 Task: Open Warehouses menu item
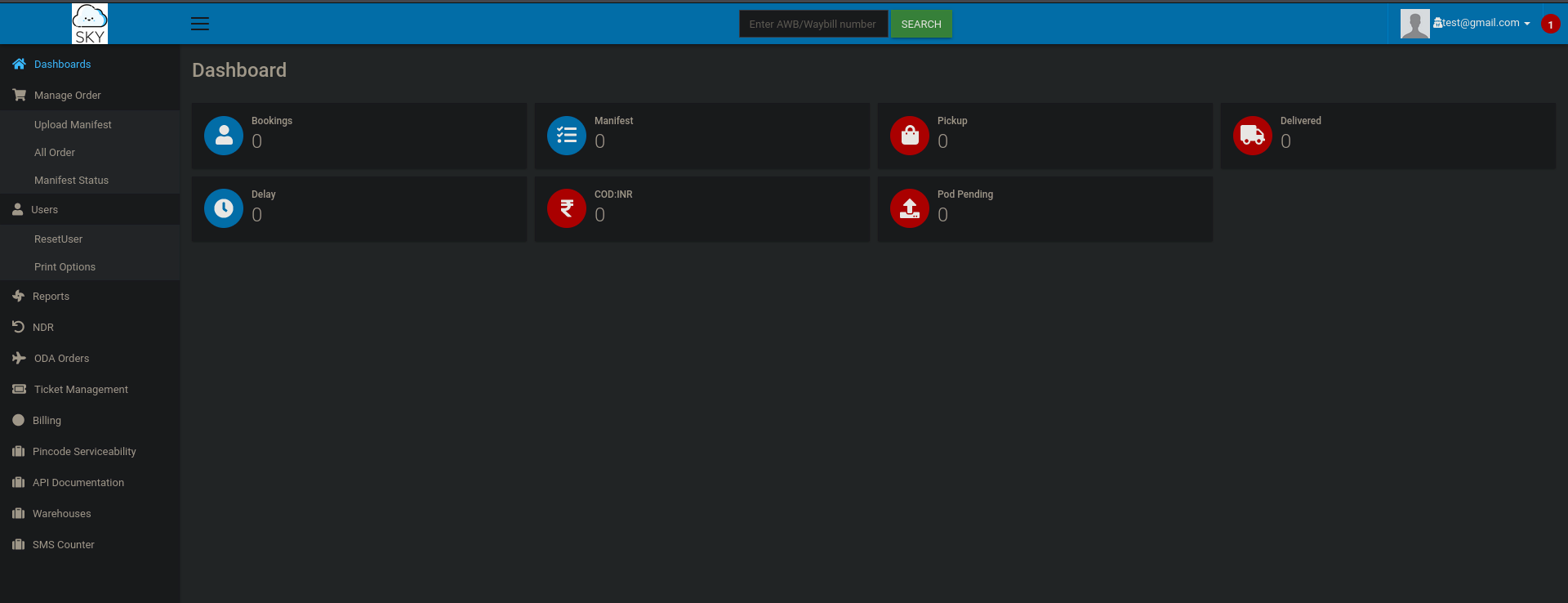pos(90,513)
